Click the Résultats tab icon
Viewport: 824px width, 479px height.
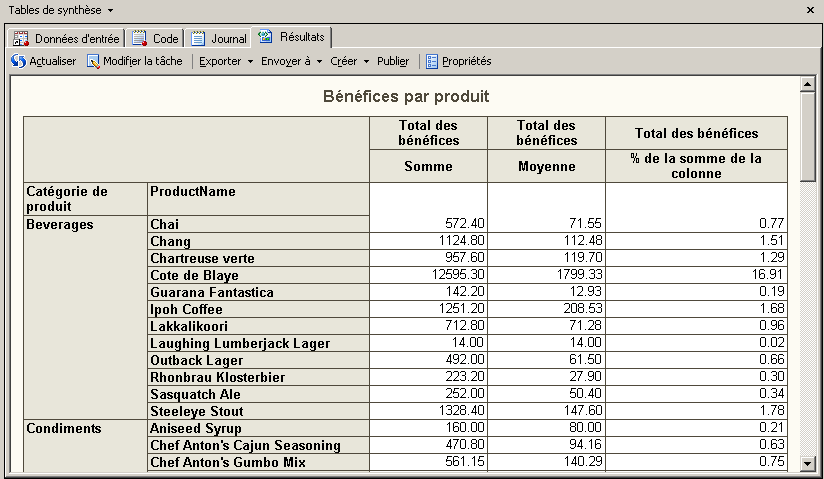pos(265,38)
